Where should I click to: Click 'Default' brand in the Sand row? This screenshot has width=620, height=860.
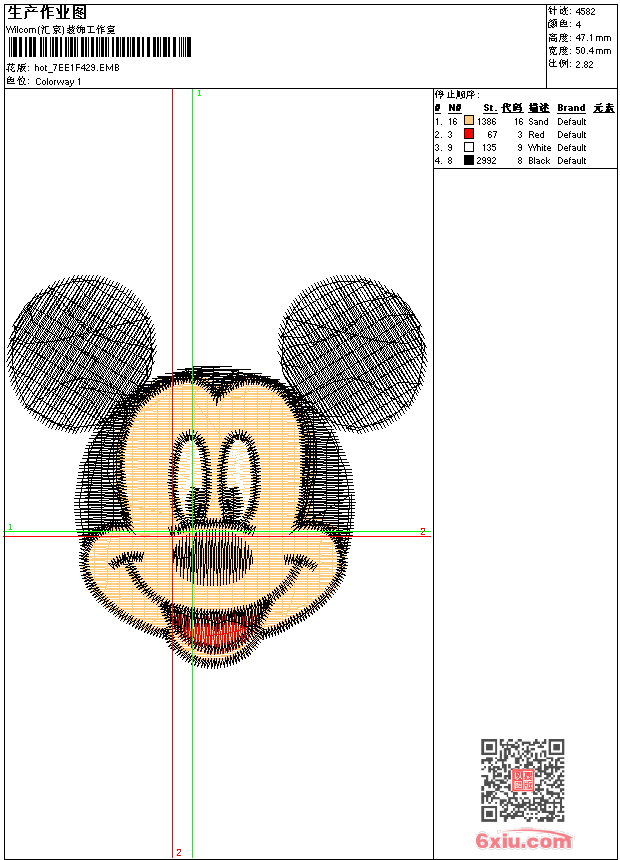tap(572, 121)
